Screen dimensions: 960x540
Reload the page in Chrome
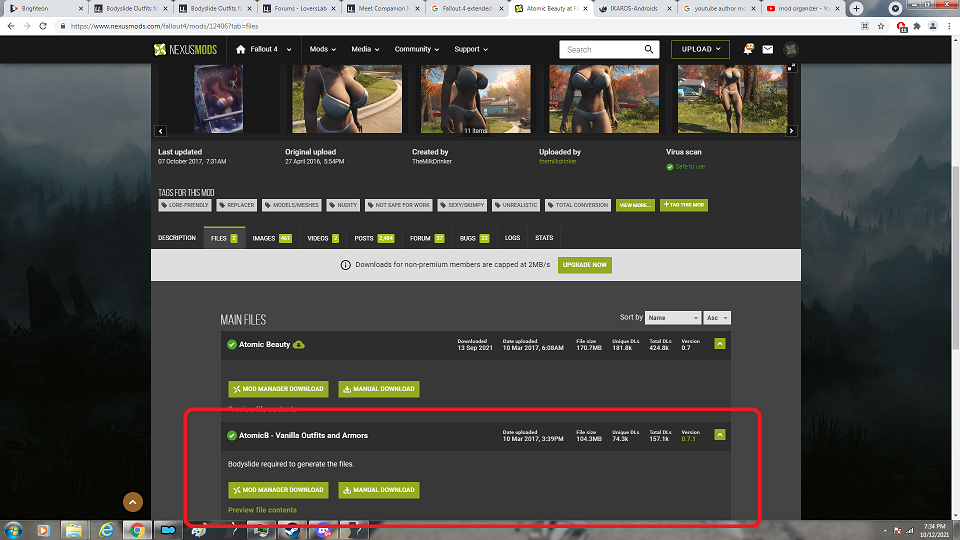tap(43, 26)
